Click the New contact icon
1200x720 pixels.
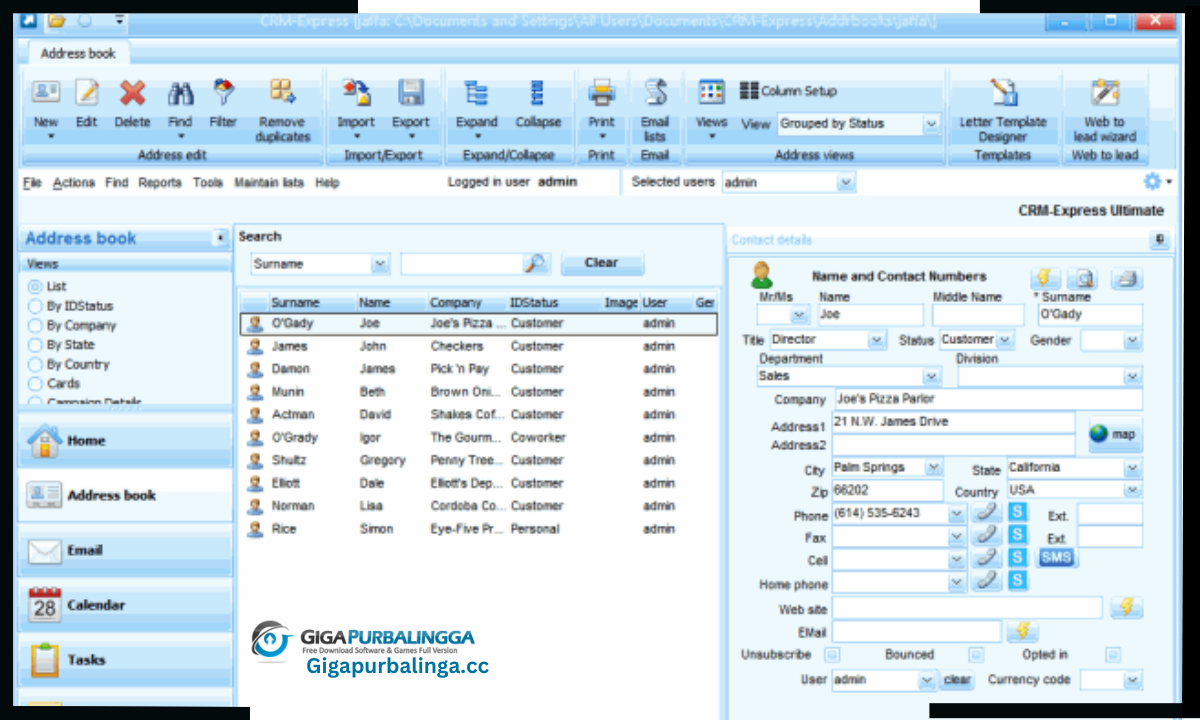pyautogui.click(x=46, y=94)
